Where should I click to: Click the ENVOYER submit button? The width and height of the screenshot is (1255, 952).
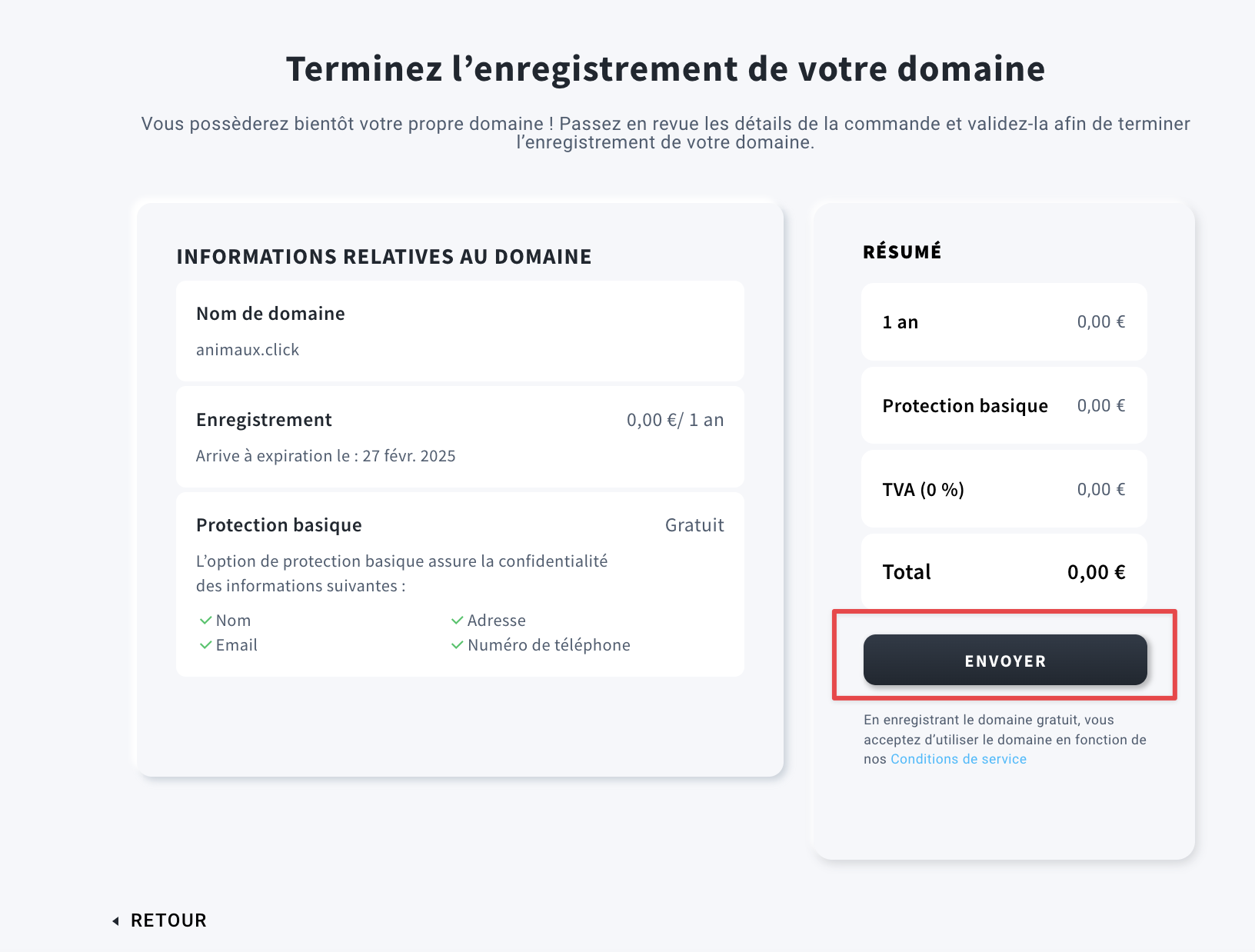[1005, 660]
